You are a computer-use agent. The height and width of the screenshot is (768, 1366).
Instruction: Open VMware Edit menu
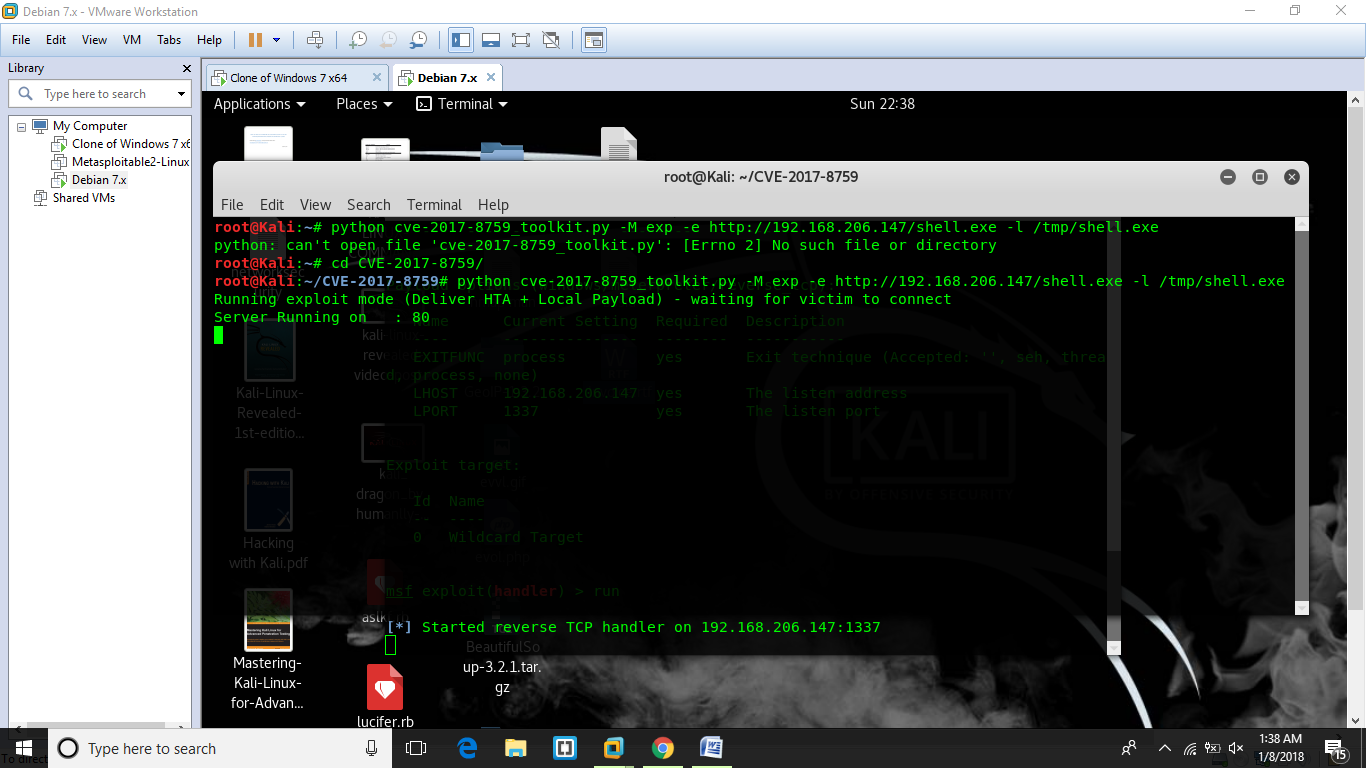(56, 40)
